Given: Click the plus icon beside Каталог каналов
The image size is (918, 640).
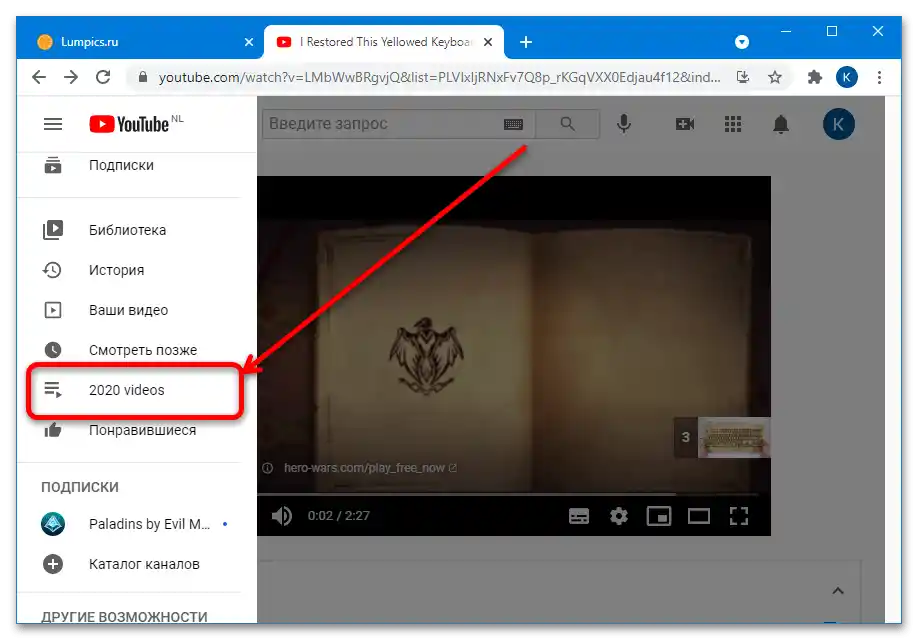Looking at the screenshot, I should point(53,564).
